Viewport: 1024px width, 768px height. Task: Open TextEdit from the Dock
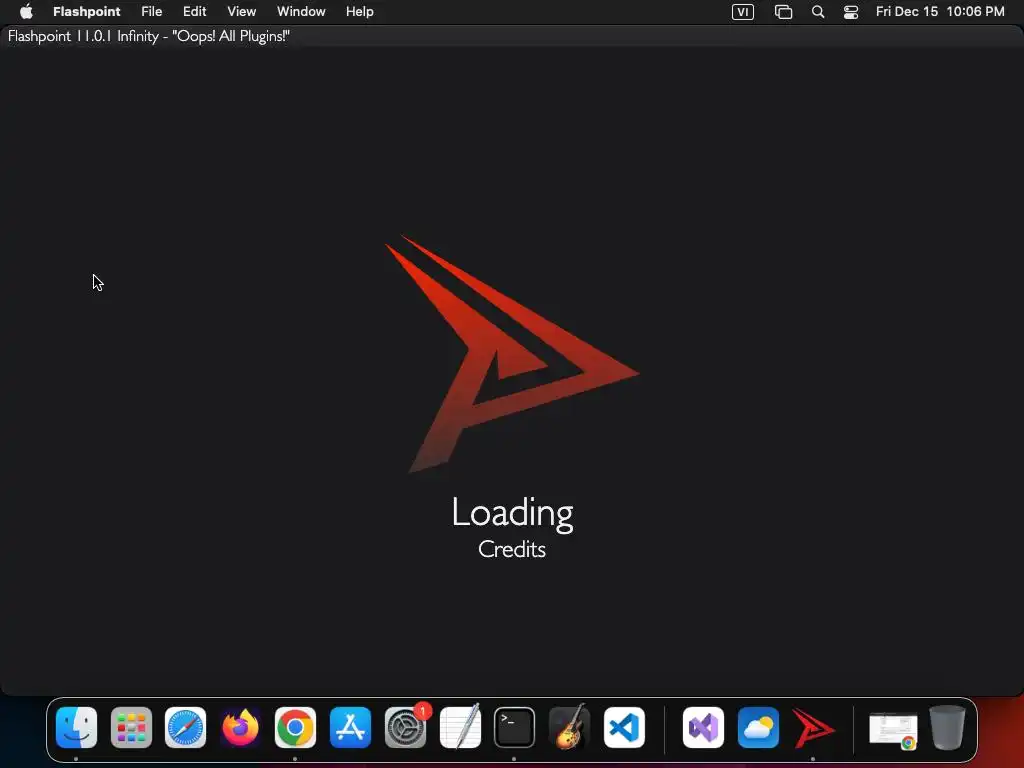click(x=460, y=728)
